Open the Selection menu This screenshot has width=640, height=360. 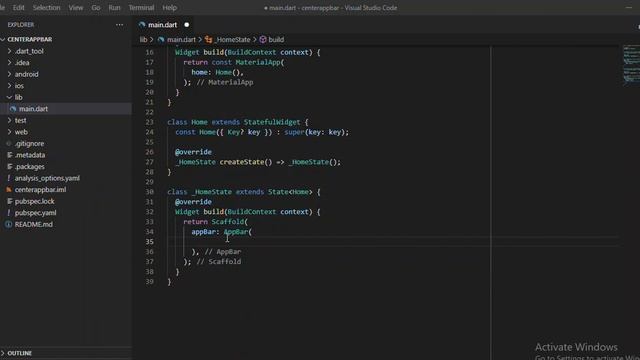[x=47, y=7]
